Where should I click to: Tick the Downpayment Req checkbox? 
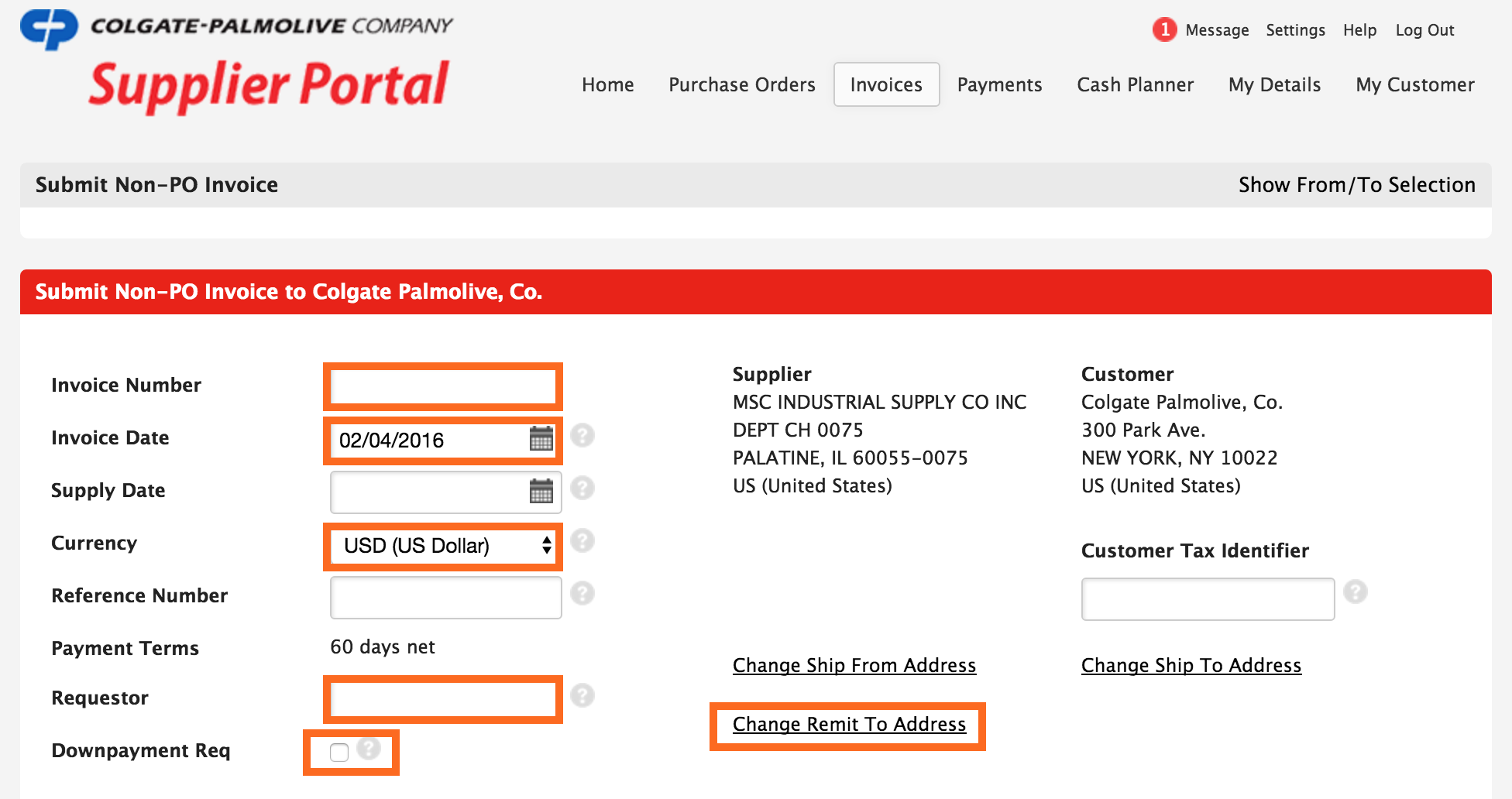tap(339, 752)
